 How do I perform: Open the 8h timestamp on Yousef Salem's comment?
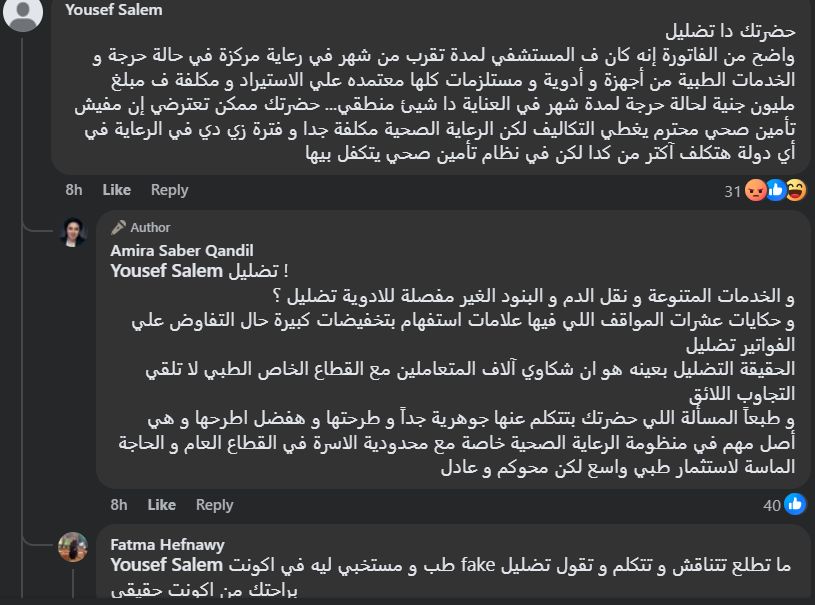74,189
